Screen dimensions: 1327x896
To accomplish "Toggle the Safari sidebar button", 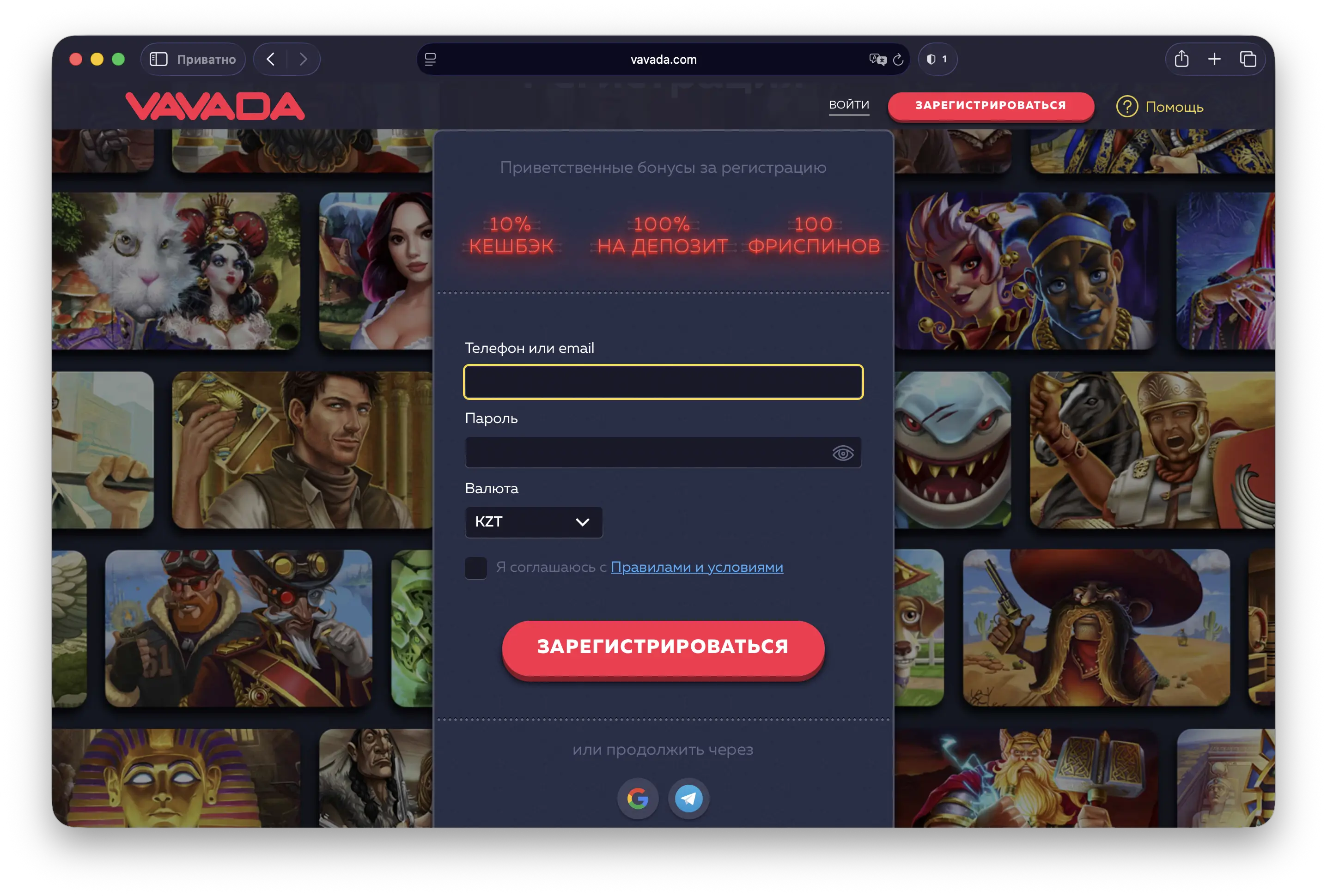I will coord(158,60).
